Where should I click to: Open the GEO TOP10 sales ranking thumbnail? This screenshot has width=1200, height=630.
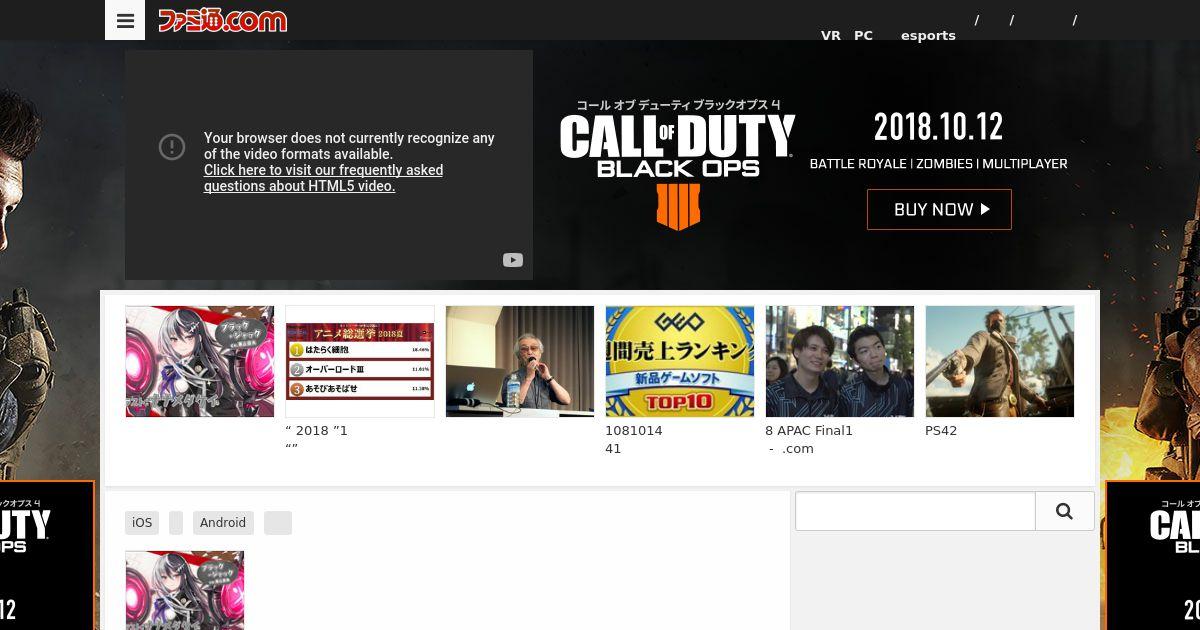[x=680, y=361]
